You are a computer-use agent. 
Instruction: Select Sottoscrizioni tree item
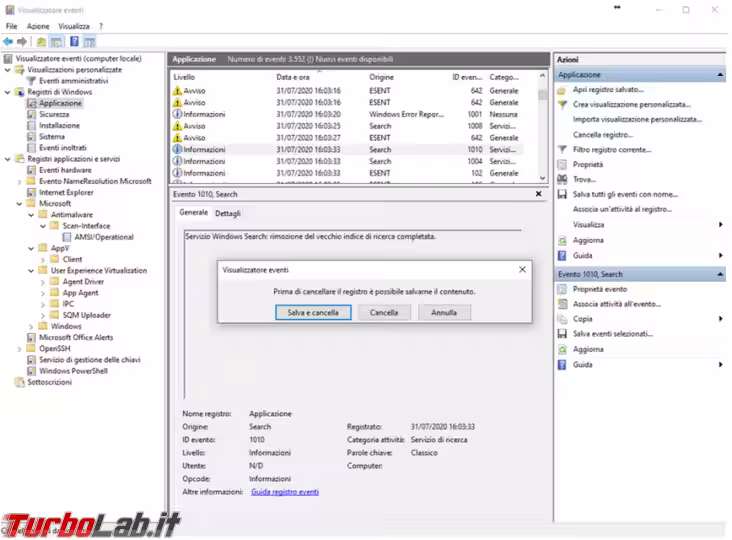49,382
